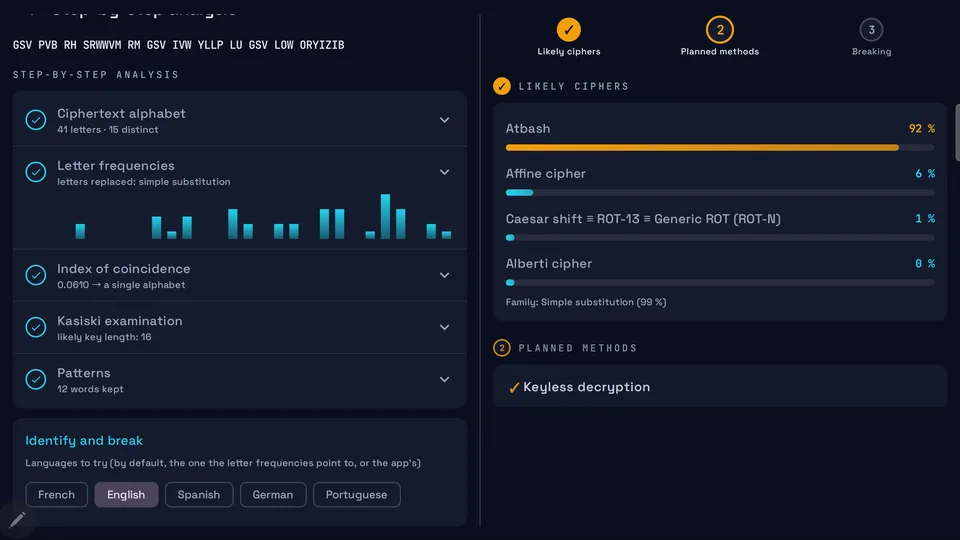Expand the Letter frequencies section chevron

(x=444, y=172)
